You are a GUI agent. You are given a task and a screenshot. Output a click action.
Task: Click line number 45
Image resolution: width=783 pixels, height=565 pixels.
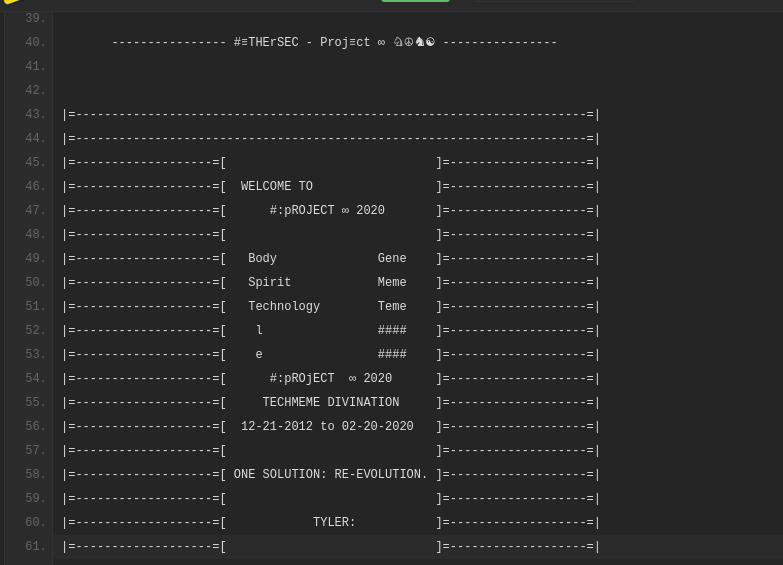click(x=35, y=162)
